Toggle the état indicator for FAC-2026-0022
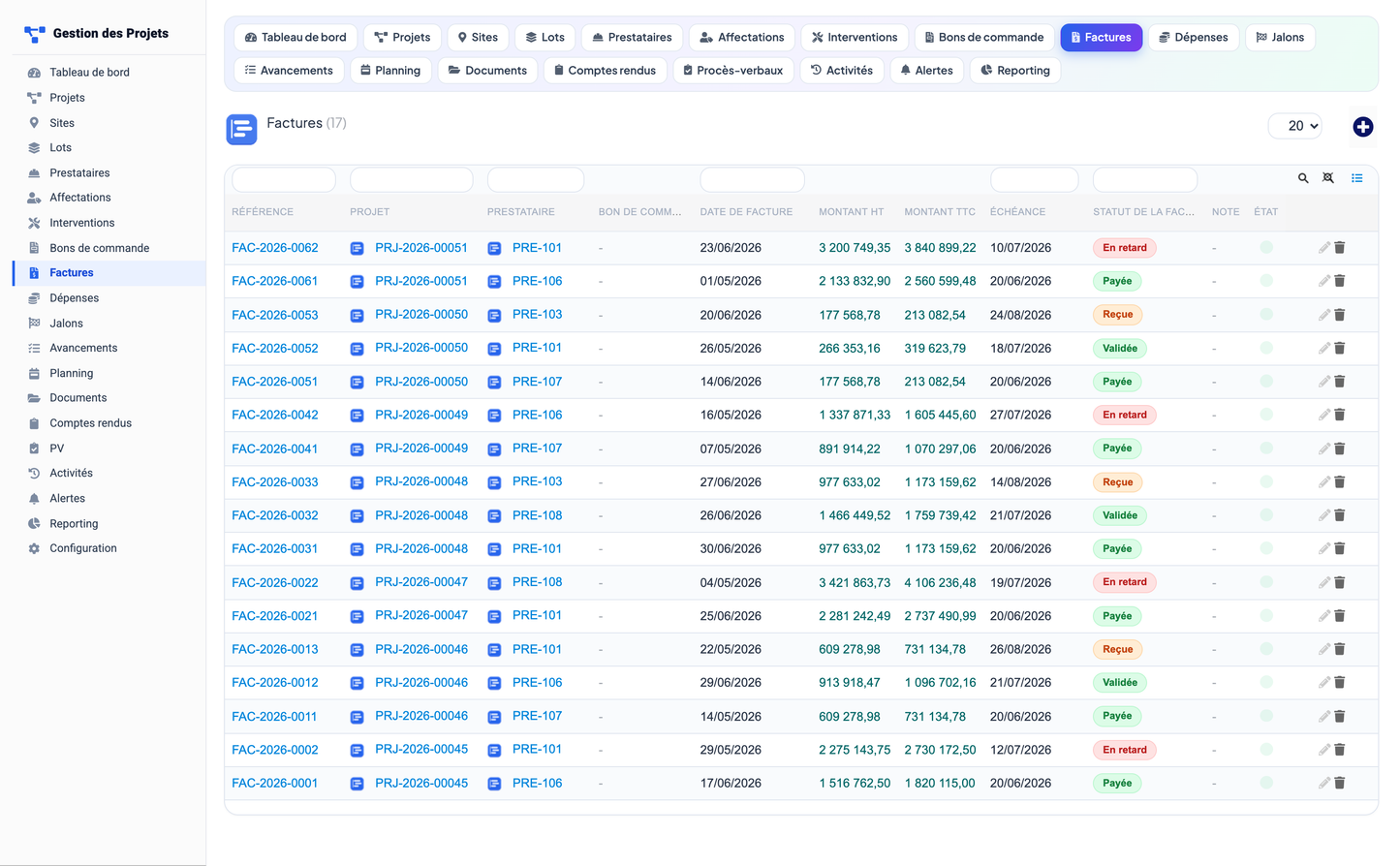The height and width of the screenshot is (866, 1400). (x=1266, y=582)
